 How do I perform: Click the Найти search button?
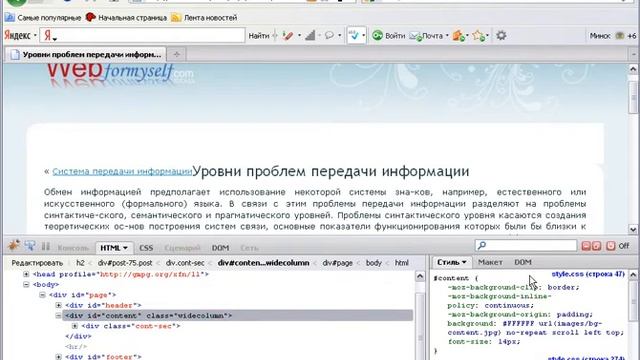pos(259,36)
